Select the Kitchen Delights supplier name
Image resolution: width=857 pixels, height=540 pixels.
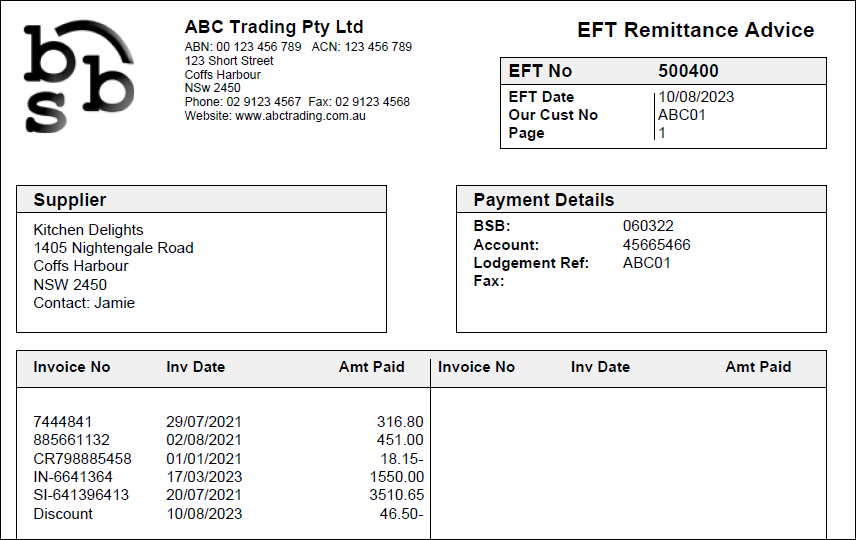pos(88,230)
